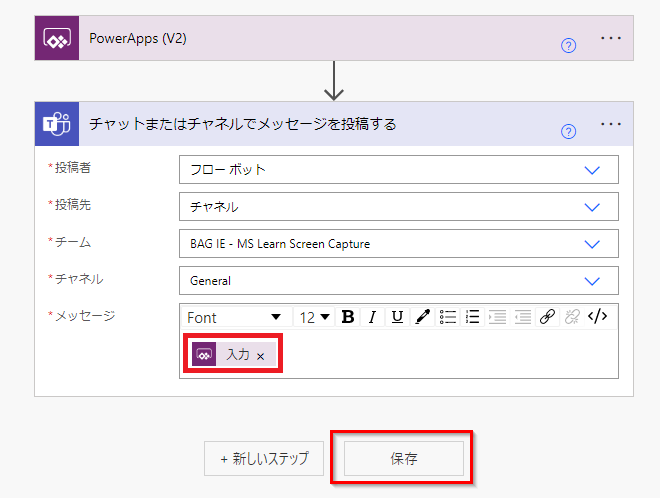Screen dimensions: 660x498
Task: Open the font size 12 dropdown
Action: pos(314,317)
